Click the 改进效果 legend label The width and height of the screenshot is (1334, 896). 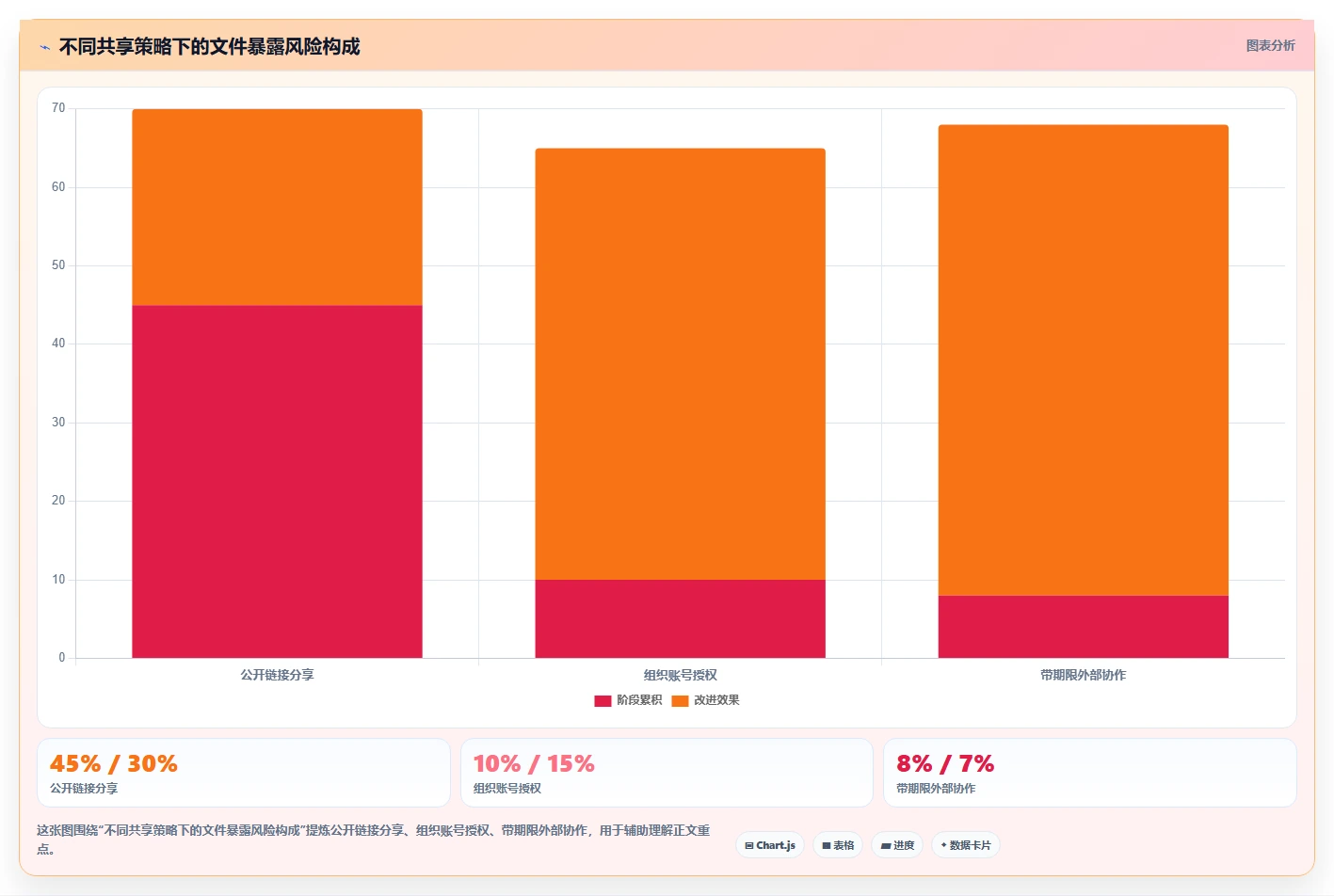tap(716, 700)
